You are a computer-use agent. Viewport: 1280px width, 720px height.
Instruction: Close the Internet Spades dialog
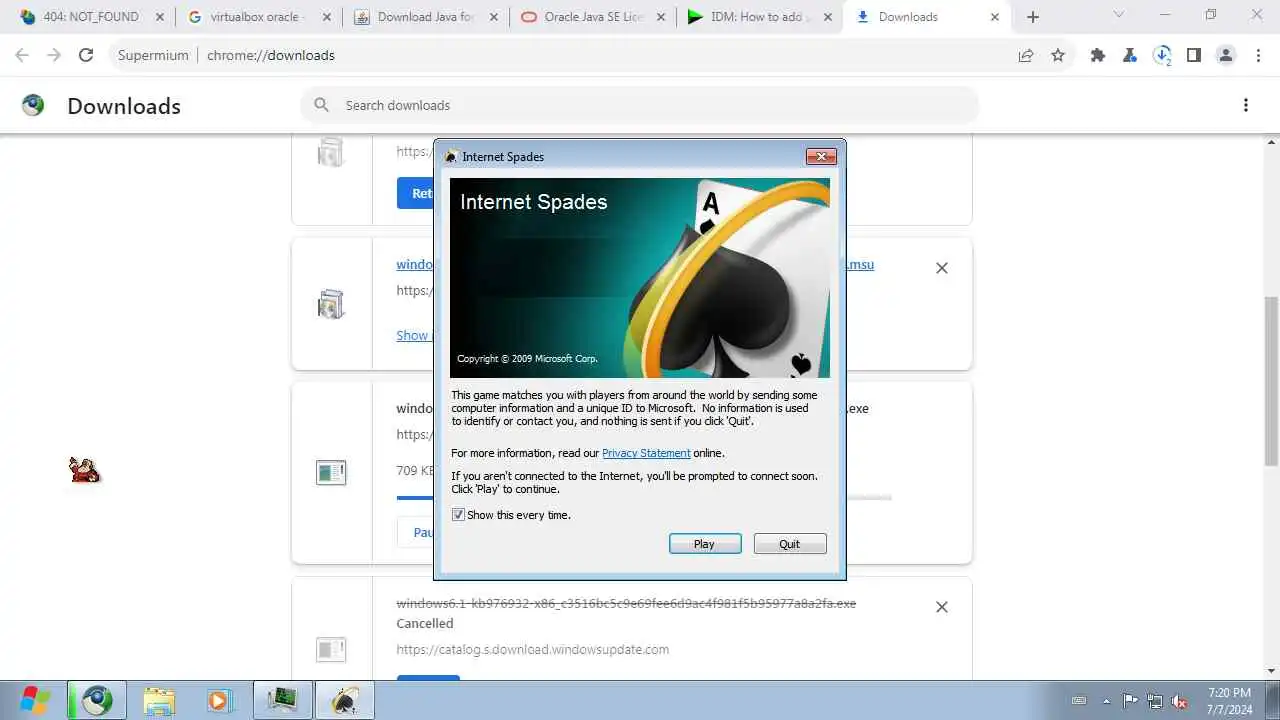point(821,156)
